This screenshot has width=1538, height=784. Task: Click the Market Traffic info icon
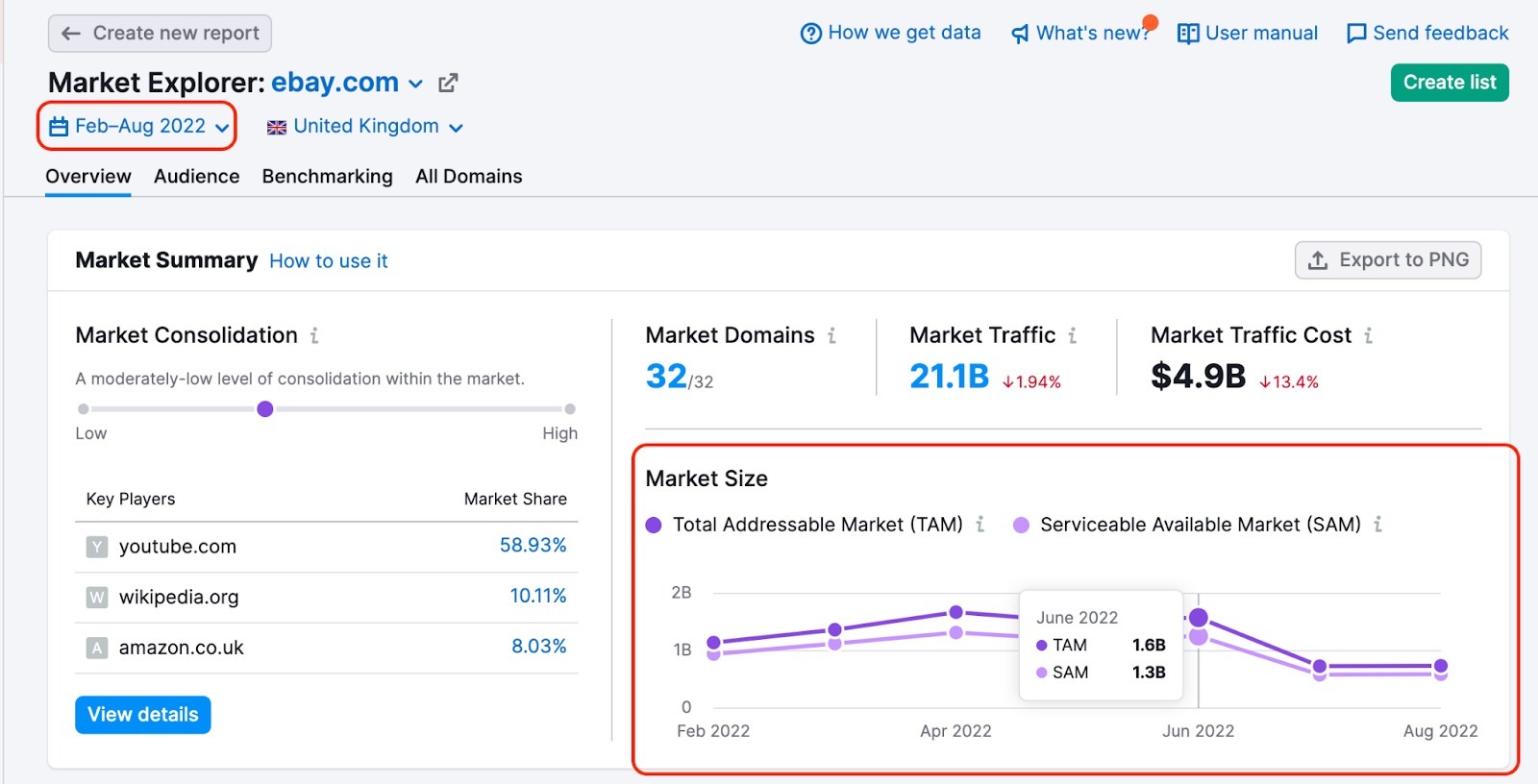tap(1073, 335)
